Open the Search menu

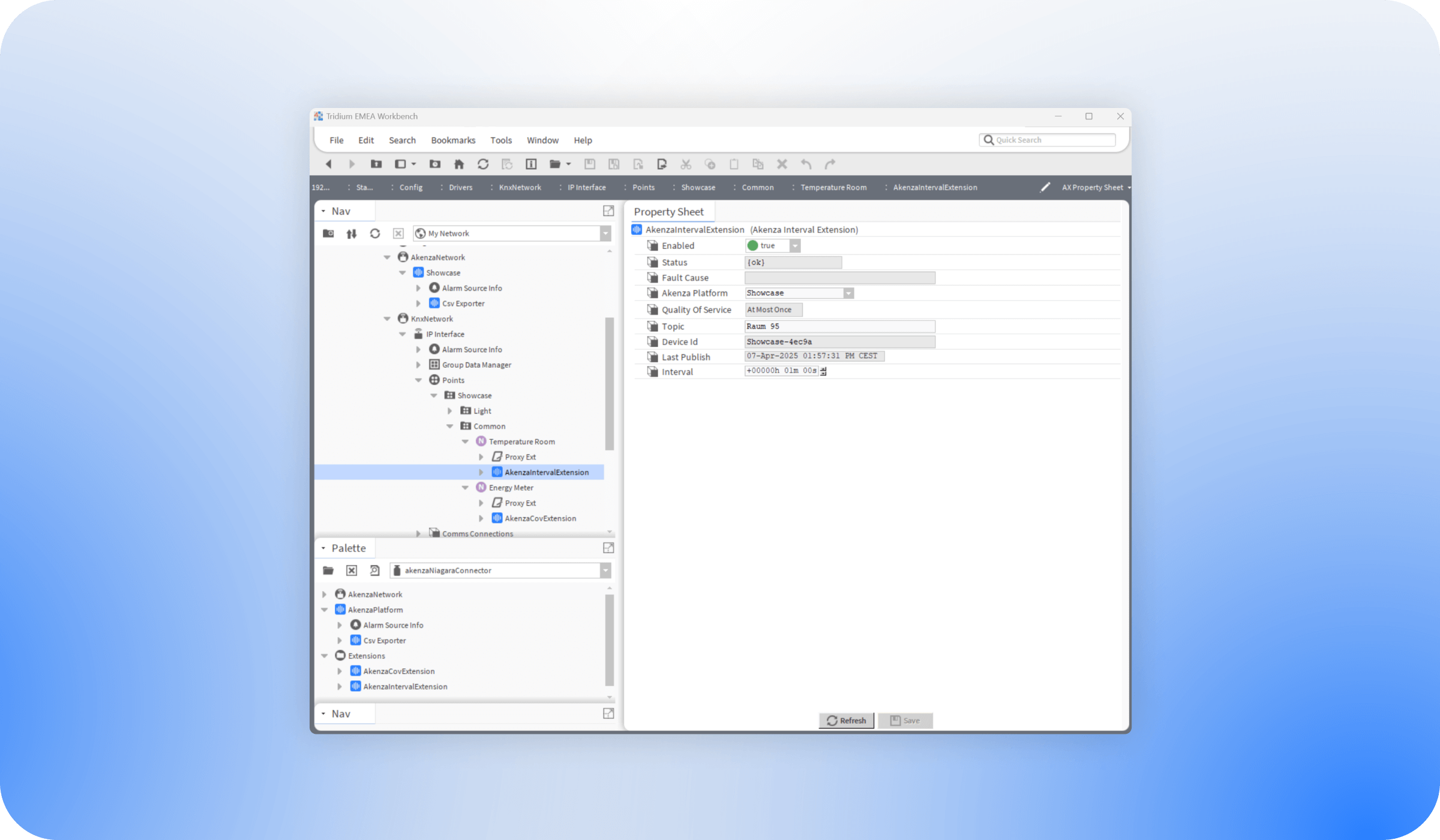click(x=402, y=140)
